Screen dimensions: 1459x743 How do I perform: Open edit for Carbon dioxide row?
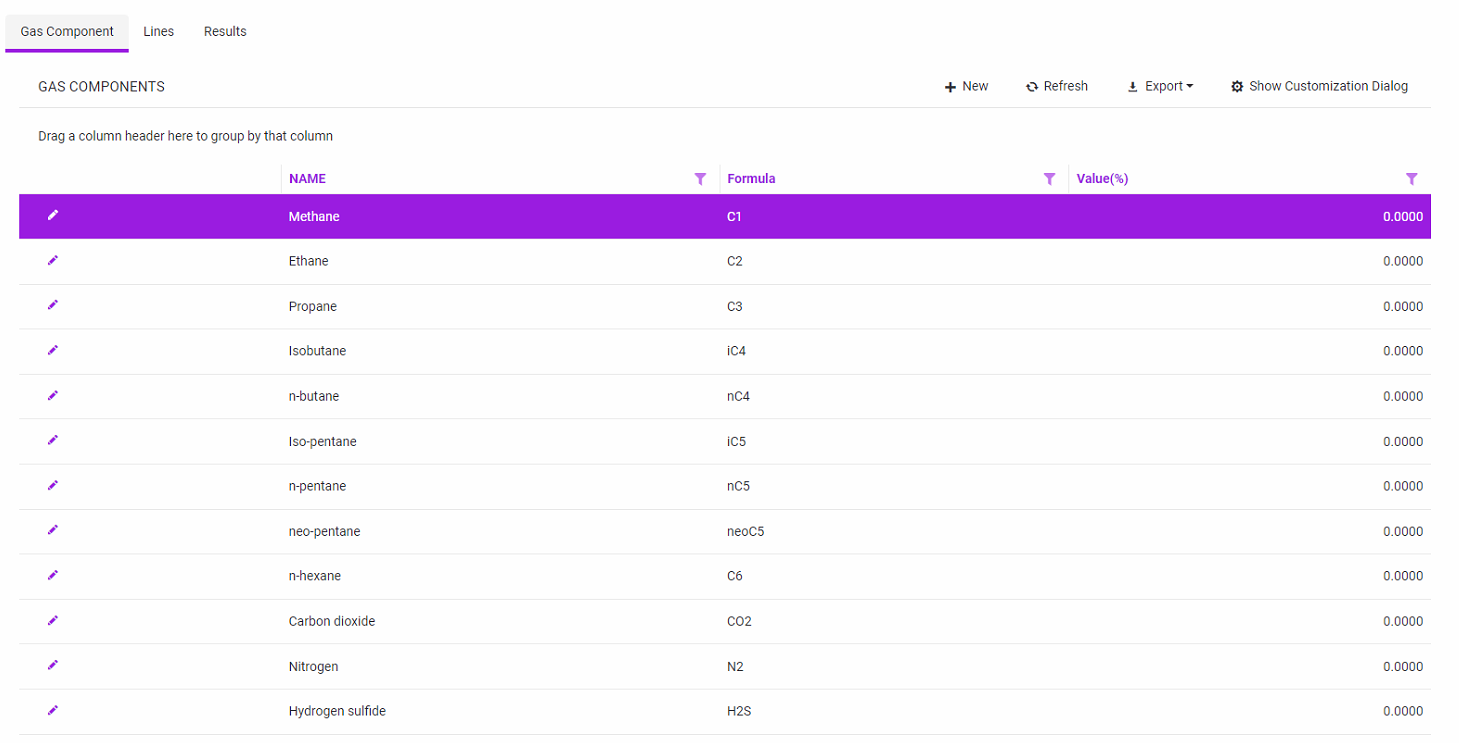click(x=53, y=620)
